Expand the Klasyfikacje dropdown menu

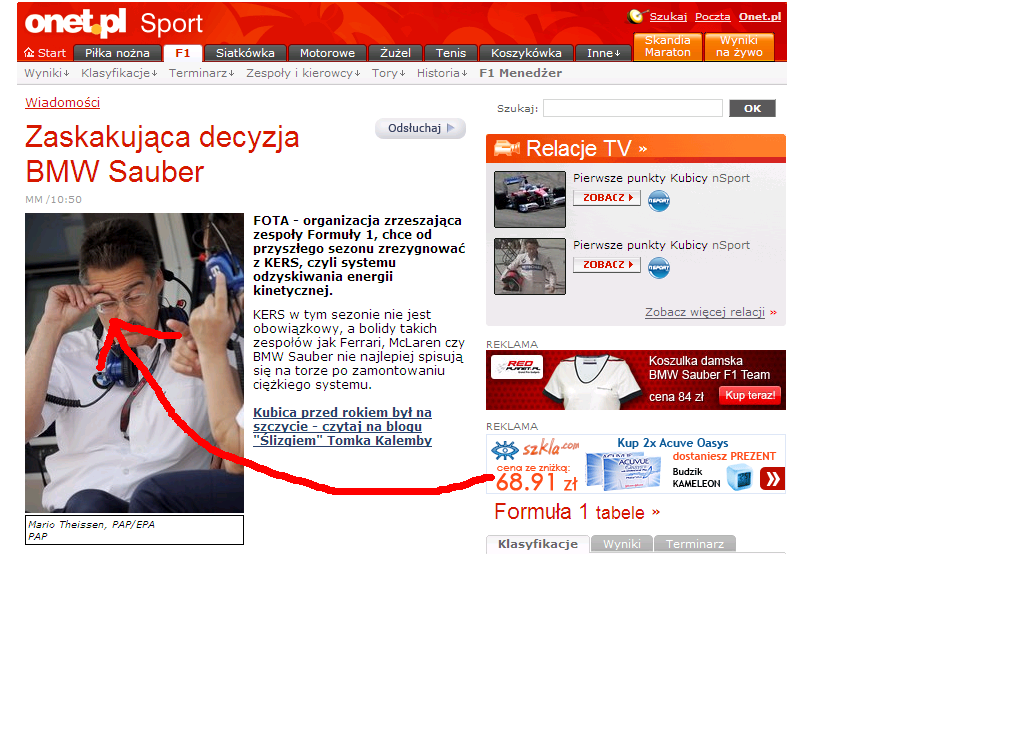pos(119,73)
